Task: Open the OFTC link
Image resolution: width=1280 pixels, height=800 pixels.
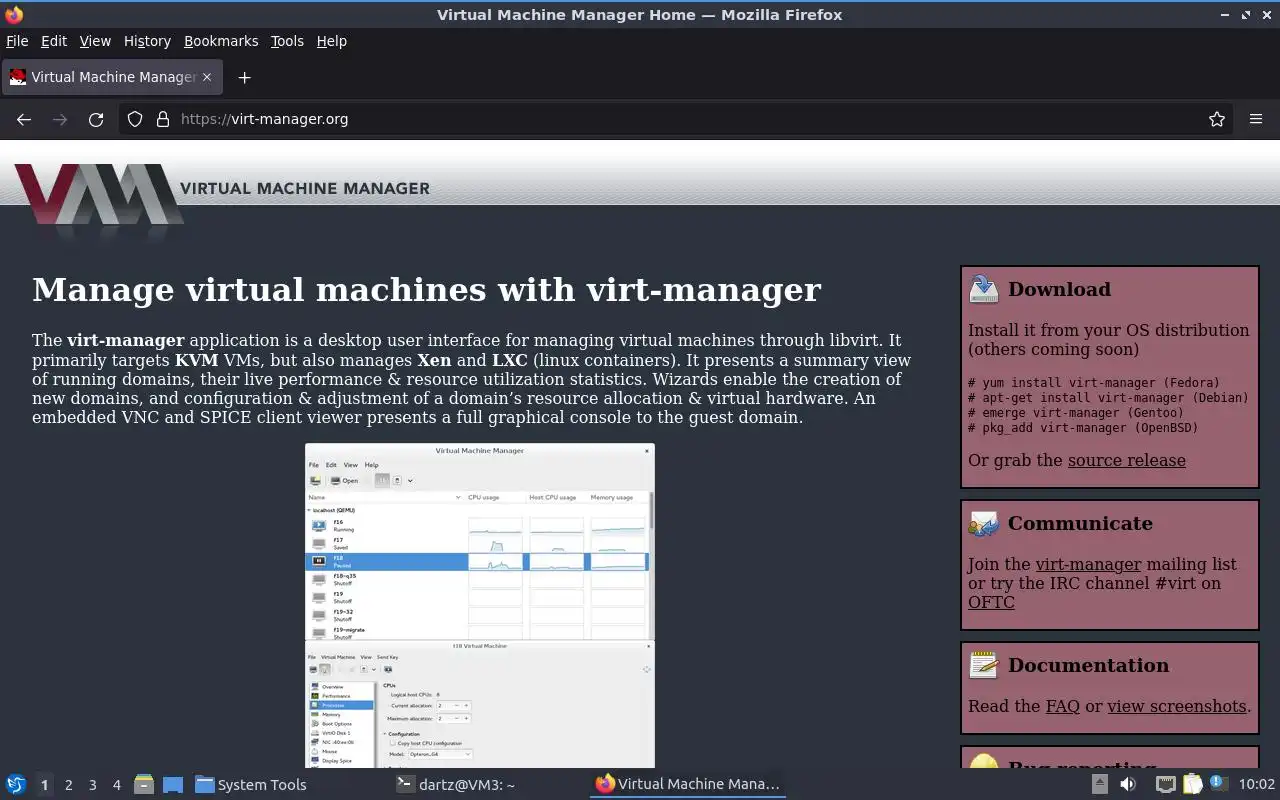Action: point(991,603)
